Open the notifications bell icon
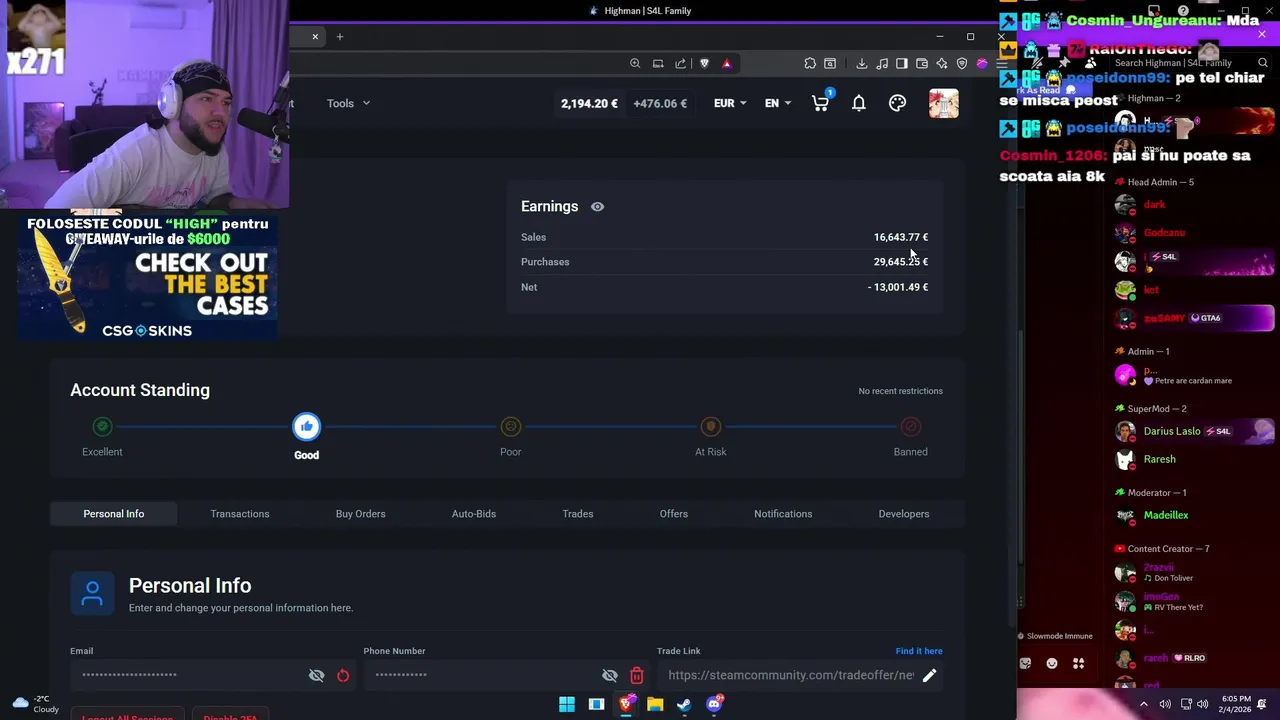The width and height of the screenshot is (1280, 720). pos(858,103)
